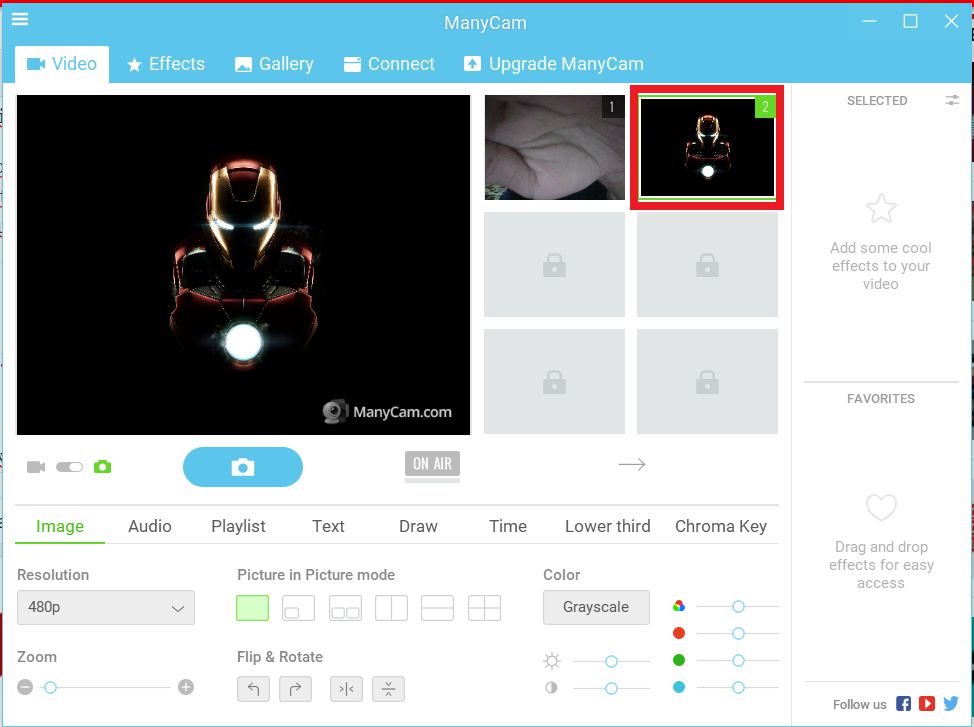Click the Grayscale button
Screen dimensions: 974x727
(596, 607)
